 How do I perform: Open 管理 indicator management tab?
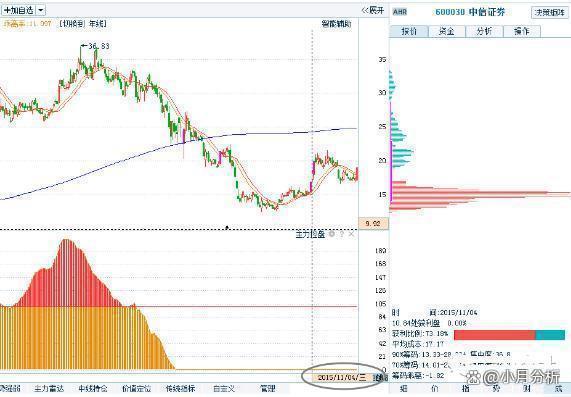tap(268, 389)
